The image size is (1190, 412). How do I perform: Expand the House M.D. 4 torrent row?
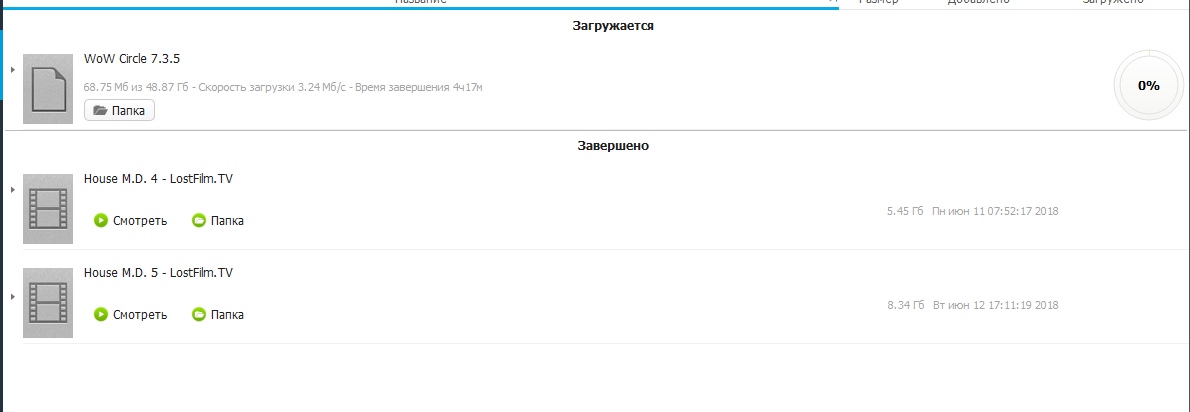tap(13, 190)
